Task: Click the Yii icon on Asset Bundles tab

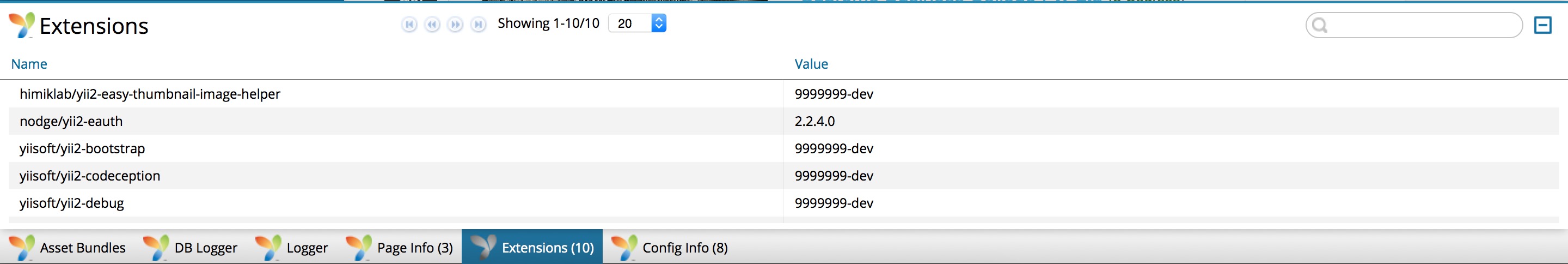Action: tap(22, 248)
